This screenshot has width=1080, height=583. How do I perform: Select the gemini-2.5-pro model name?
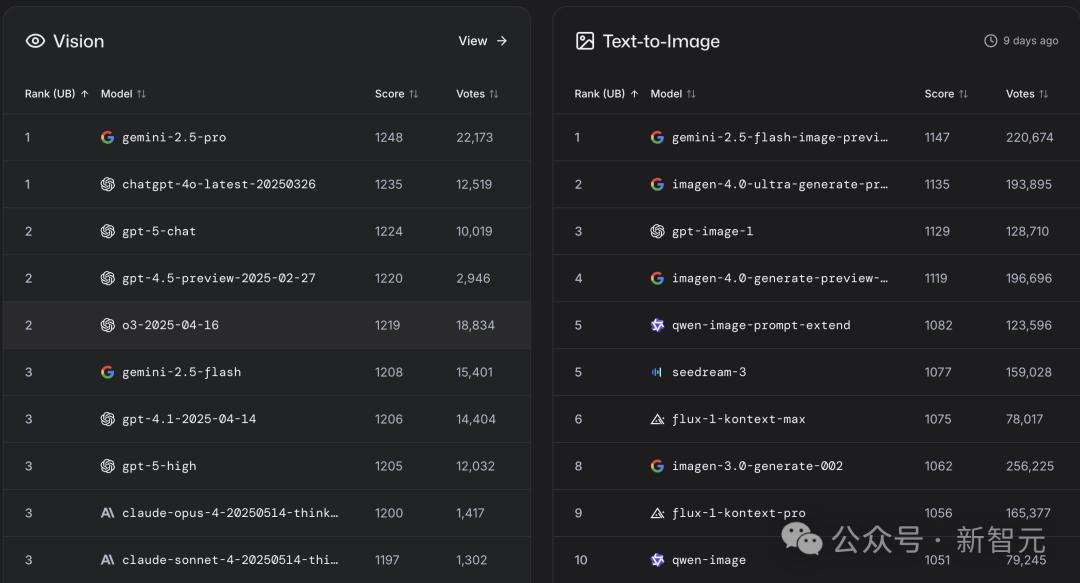[x=174, y=137]
